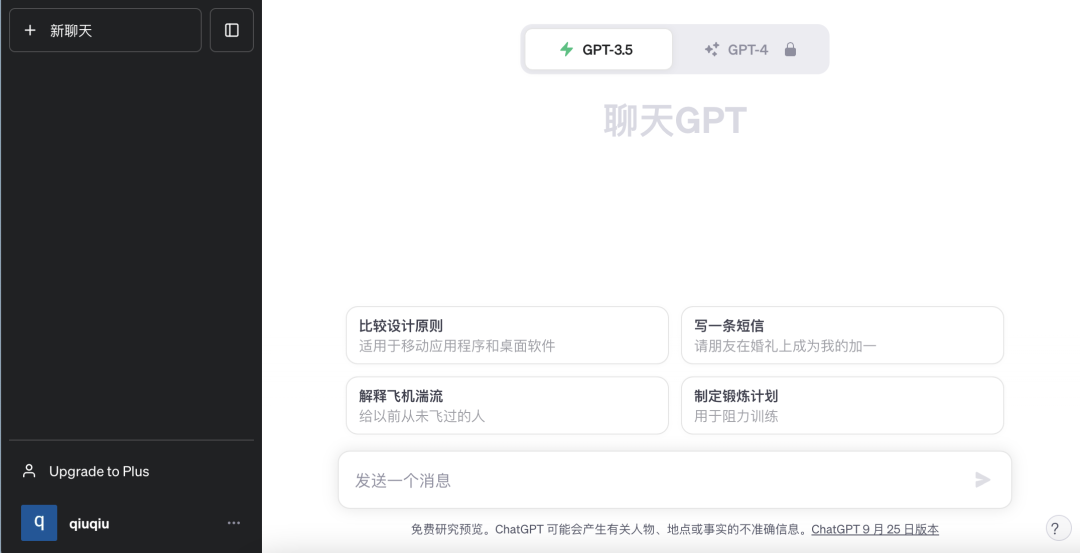Open the help question mark button
This screenshot has width=1080, height=553.
tap(1054, 529)
